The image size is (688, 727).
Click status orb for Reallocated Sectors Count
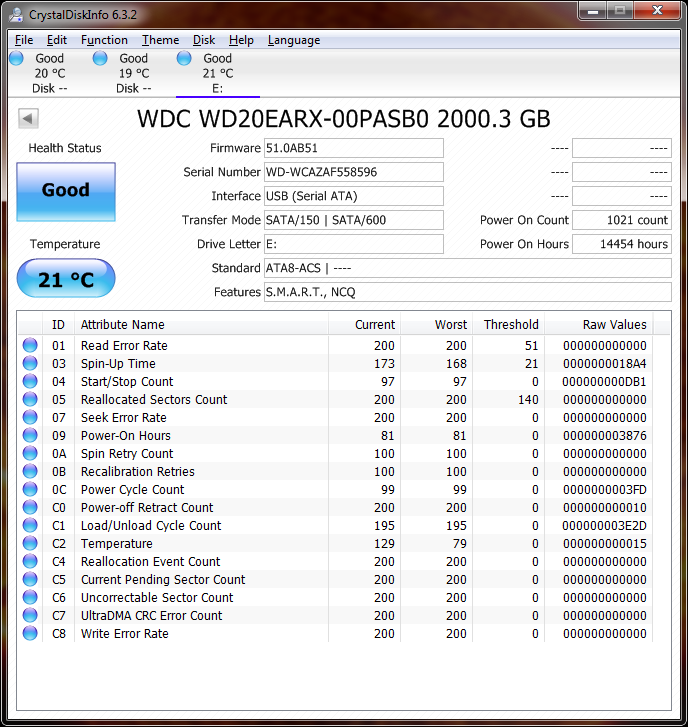pos(30,400)
